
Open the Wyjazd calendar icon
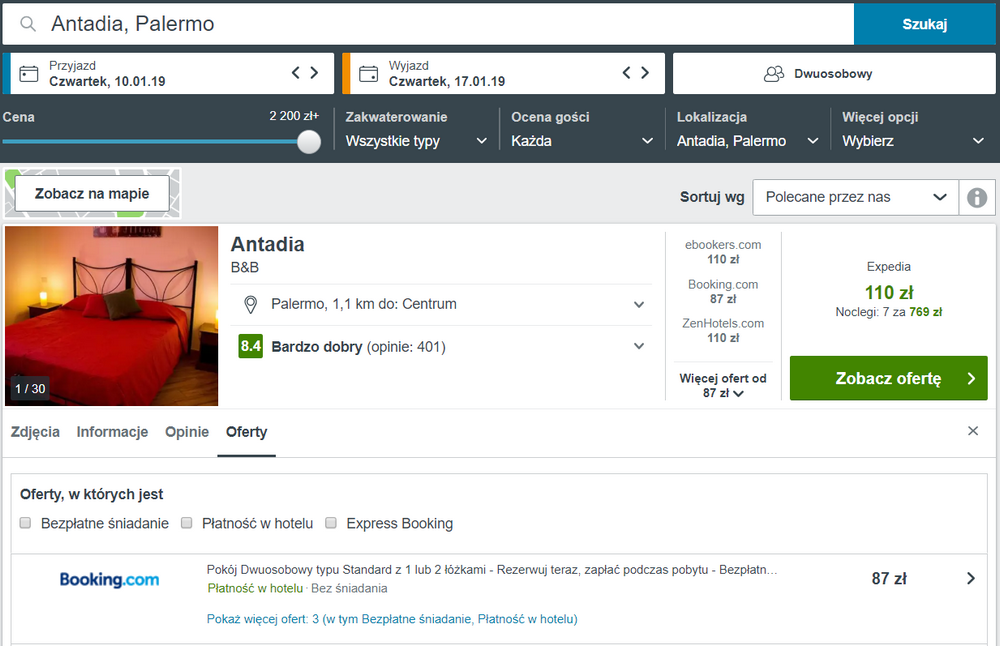click(369, 73)
